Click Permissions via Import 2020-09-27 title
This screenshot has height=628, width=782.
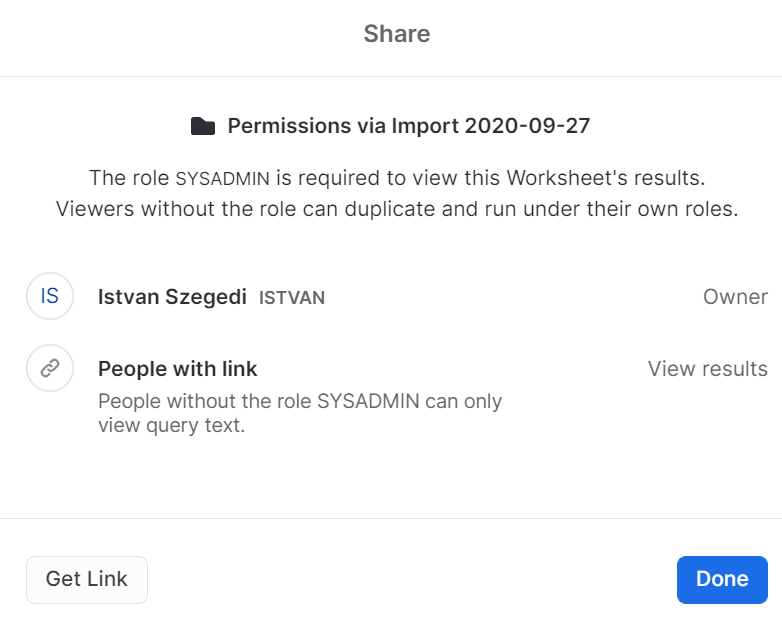pyautogui.click(x=408, y=126)
